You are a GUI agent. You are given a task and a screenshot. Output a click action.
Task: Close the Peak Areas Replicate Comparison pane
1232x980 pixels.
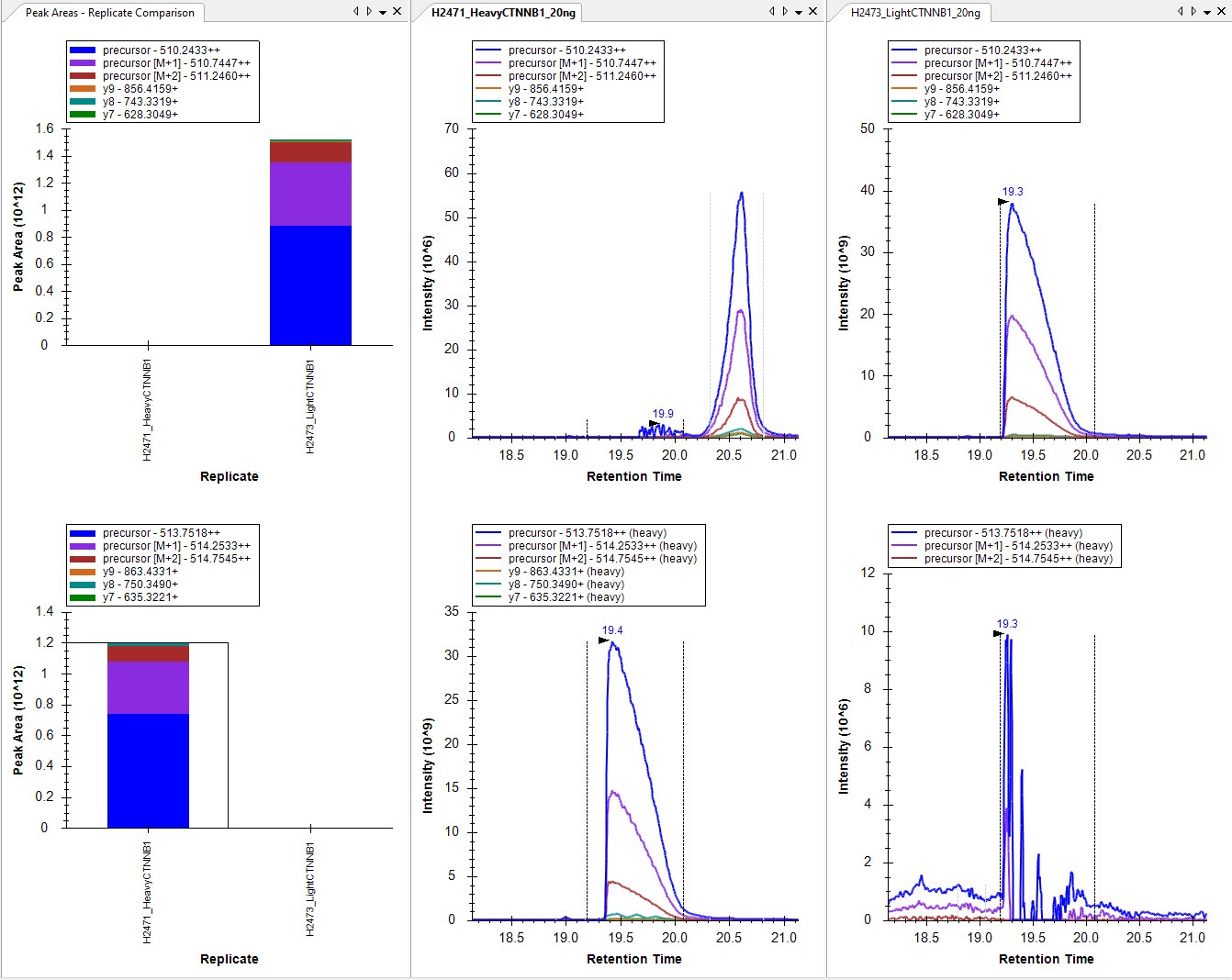[397, 12]
